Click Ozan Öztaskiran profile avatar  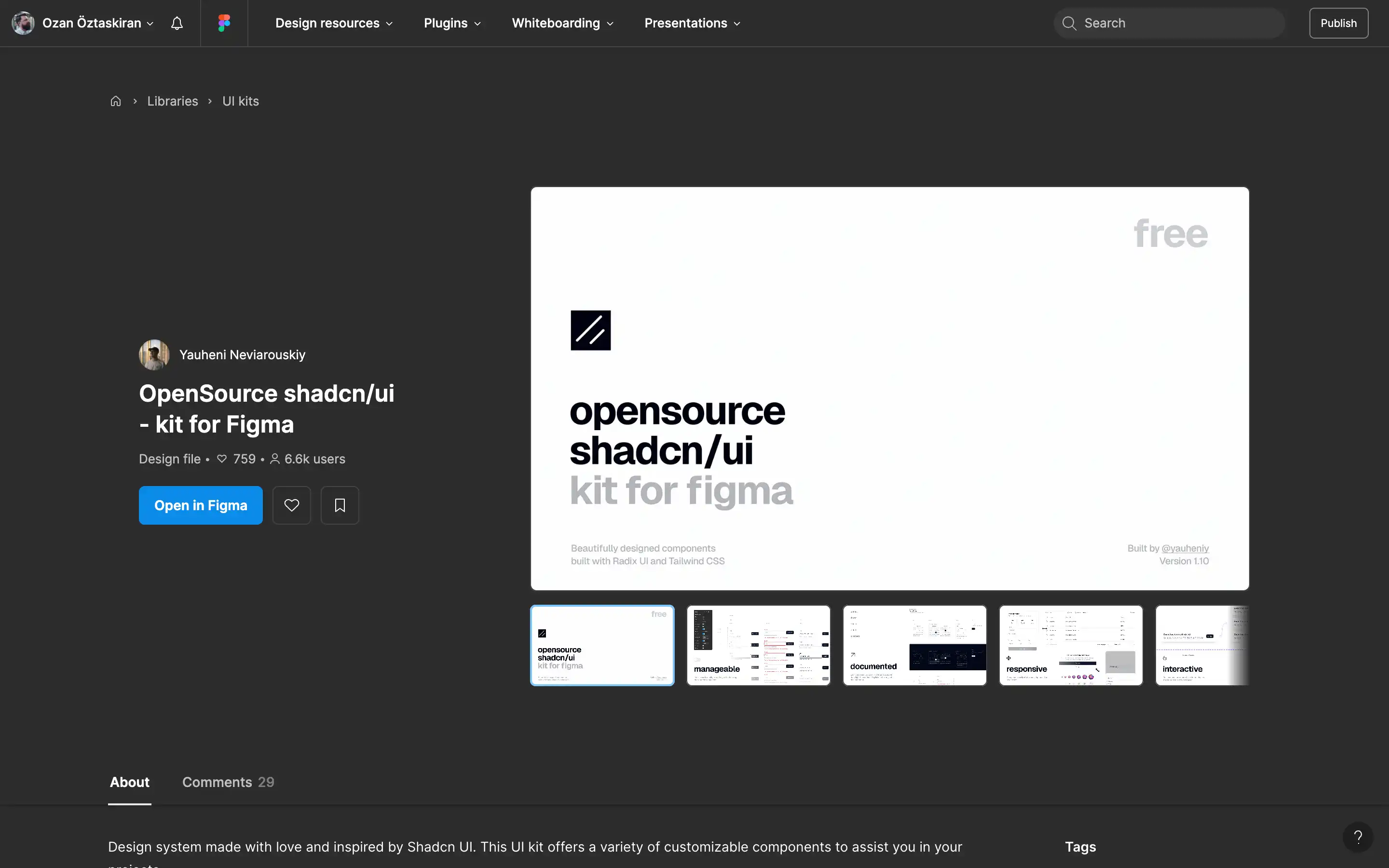point(23,23)
